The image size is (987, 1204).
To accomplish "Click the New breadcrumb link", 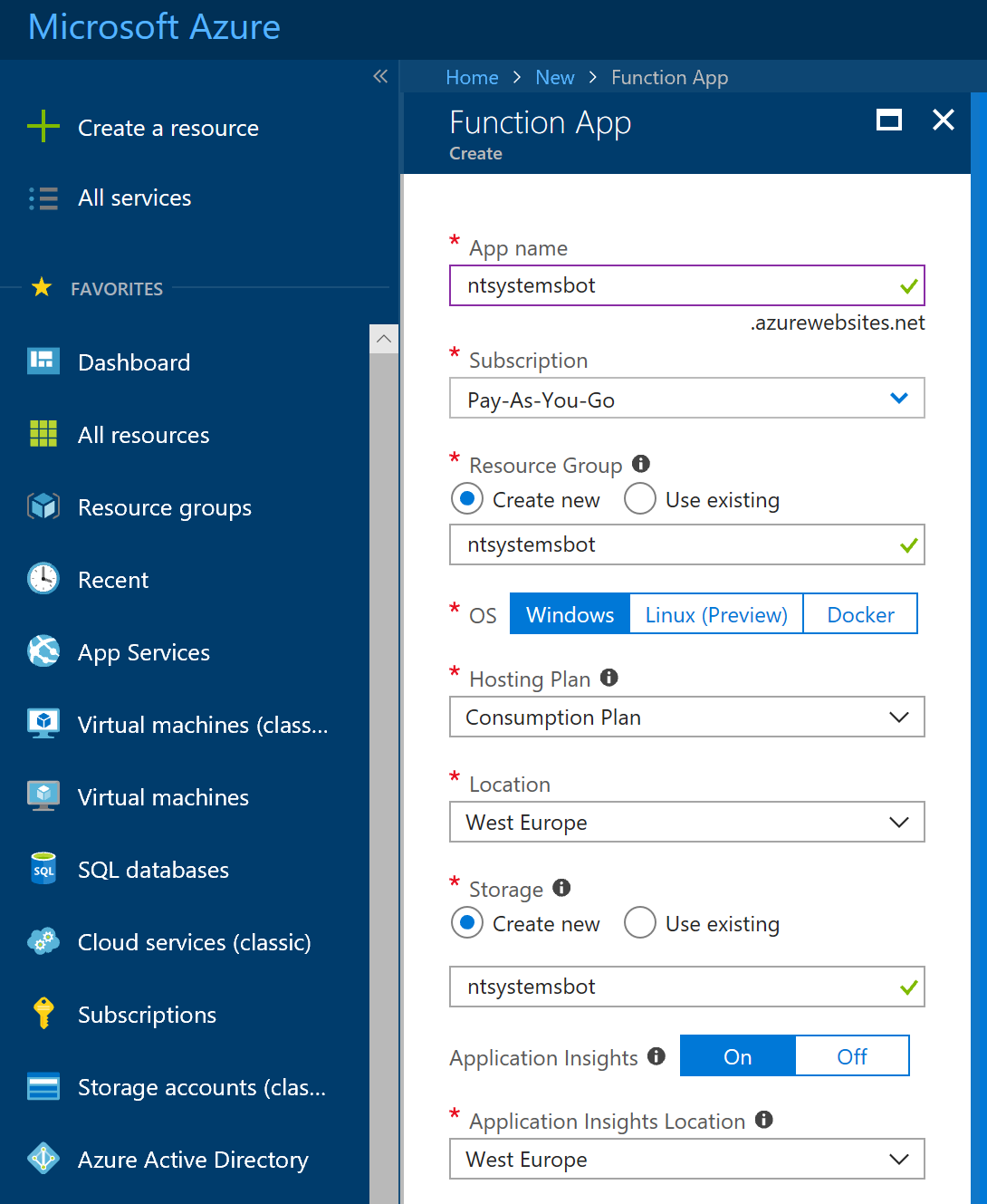I will coord(554,78).
